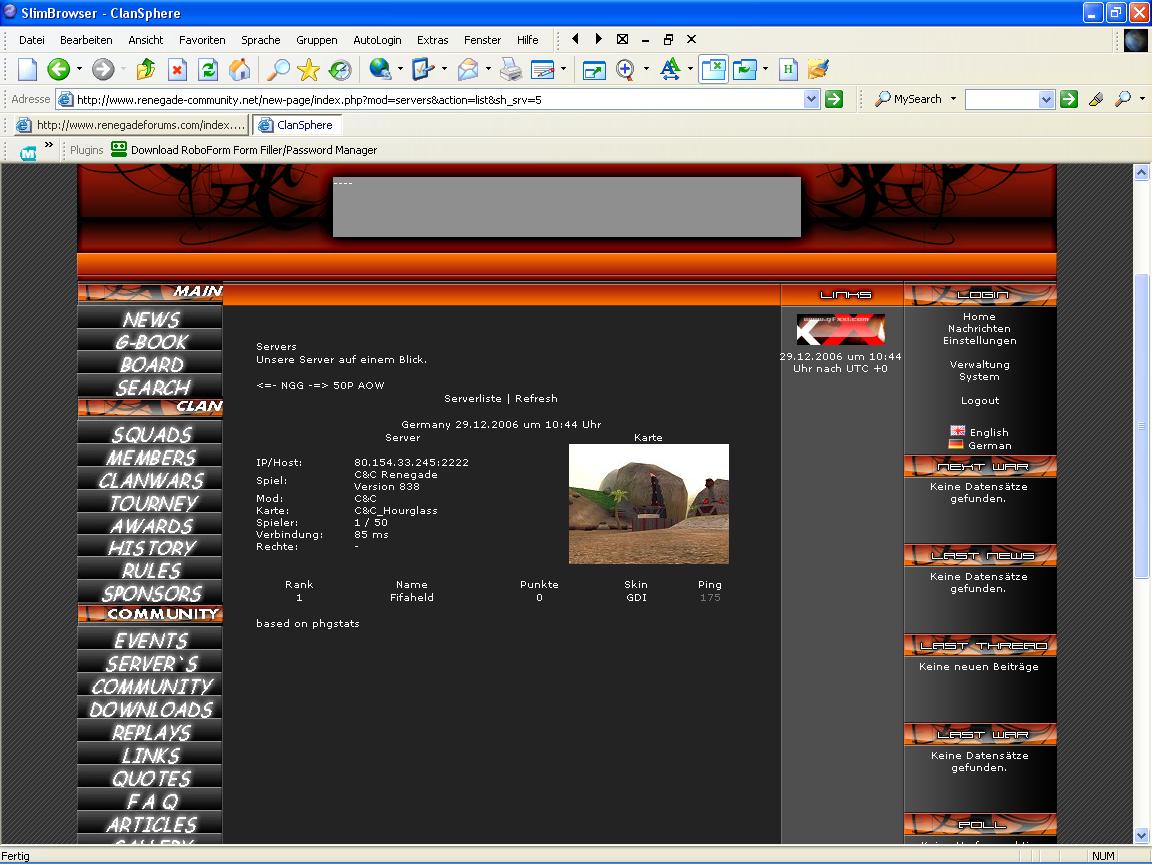Viewport: 1152px width, 864px height.
Task: Click the red Stop loading icon
Action: (x=177, y=69)
